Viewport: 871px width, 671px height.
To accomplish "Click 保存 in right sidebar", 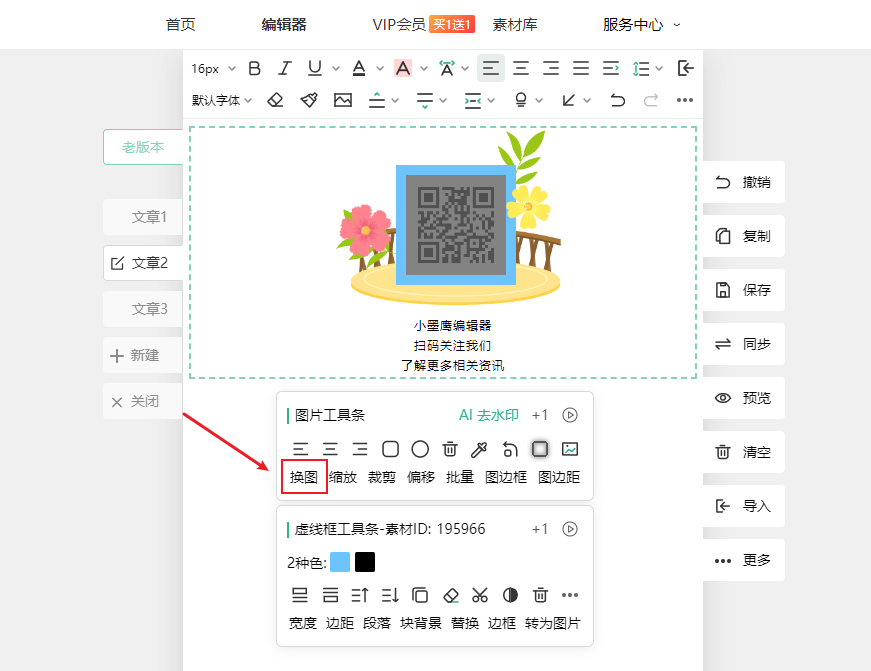I will (743, 290).
